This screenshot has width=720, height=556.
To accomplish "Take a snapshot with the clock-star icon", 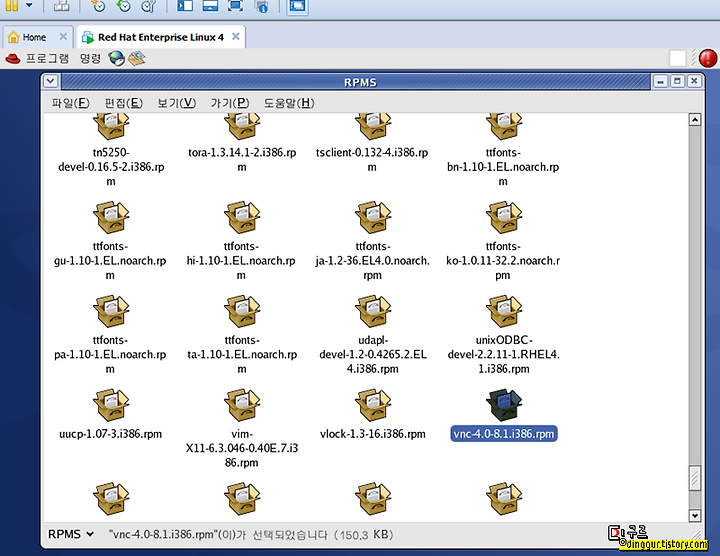I will [98, 6].
